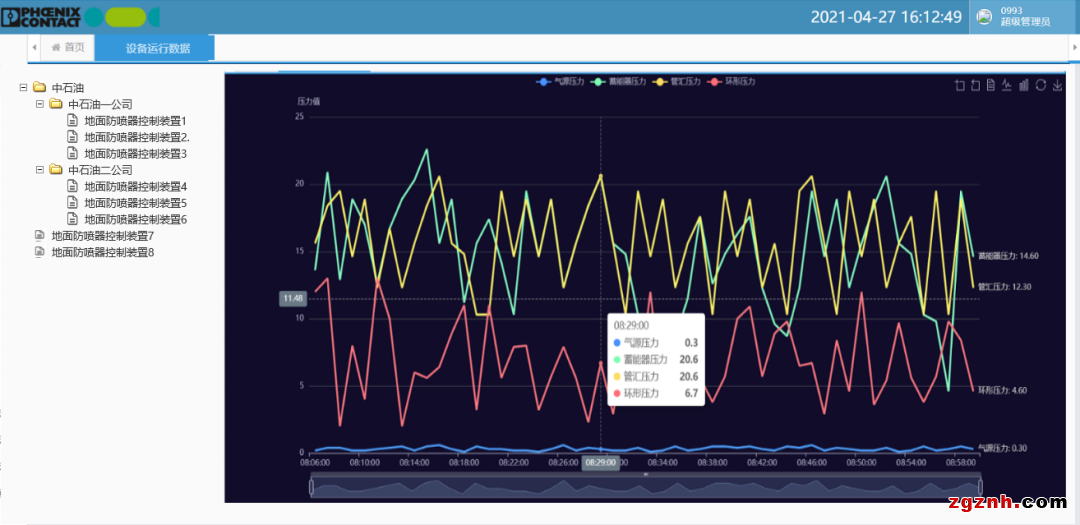Image resolution: width=1080 pixels, height=525 pixels.
Task: Click the top move handle of range slider
Action: coord(645,475)
